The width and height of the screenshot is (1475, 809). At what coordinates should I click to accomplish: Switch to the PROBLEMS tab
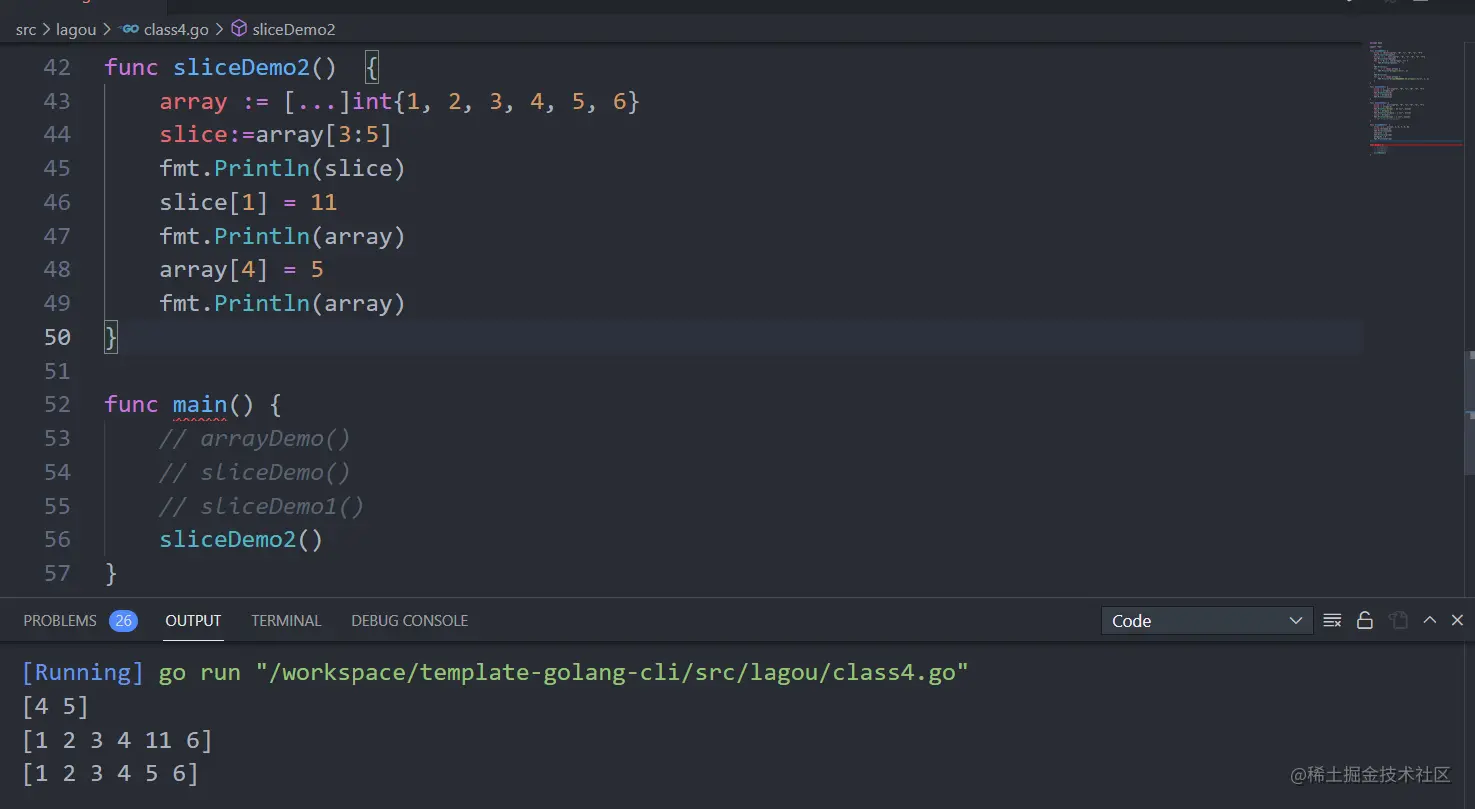pos(60,621)
